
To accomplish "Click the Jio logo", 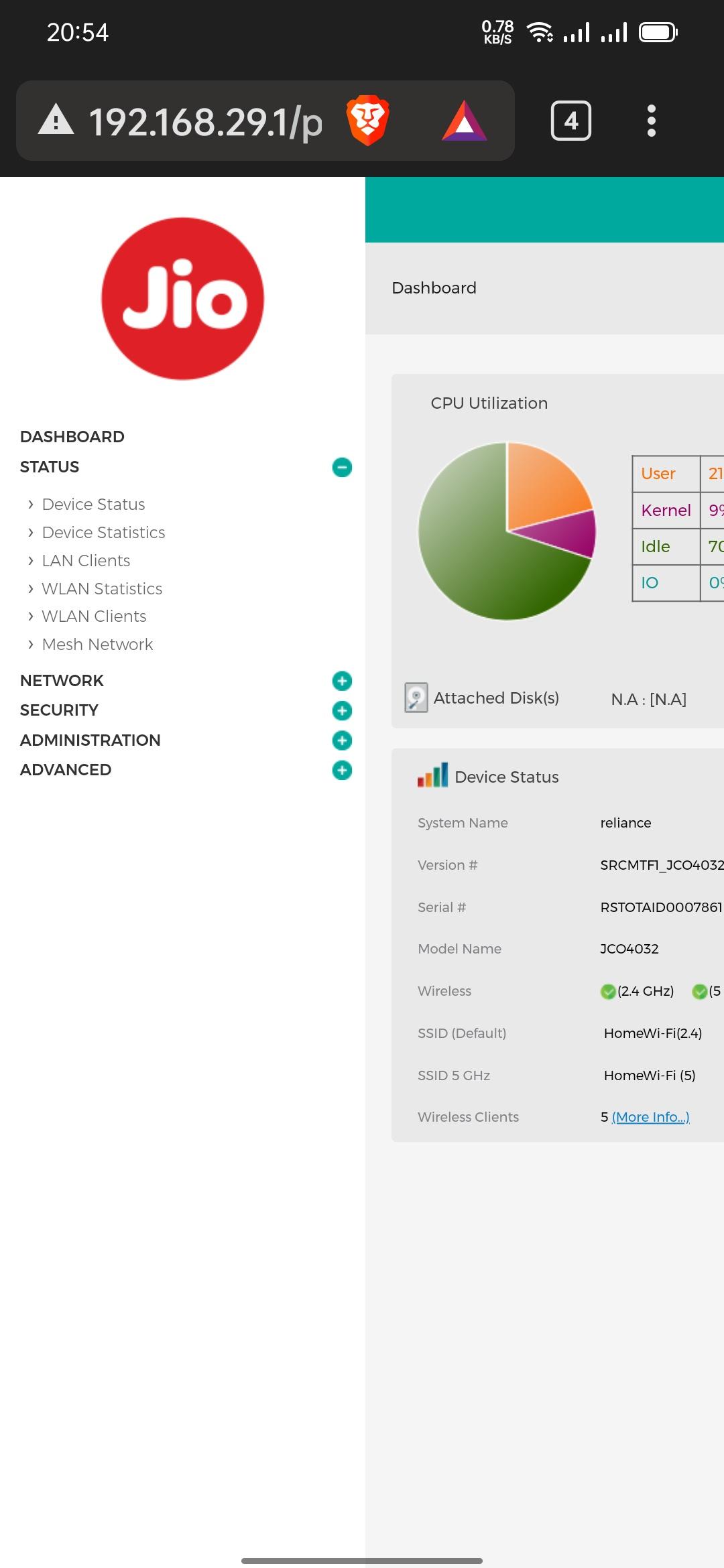I will tap(182, 299).
